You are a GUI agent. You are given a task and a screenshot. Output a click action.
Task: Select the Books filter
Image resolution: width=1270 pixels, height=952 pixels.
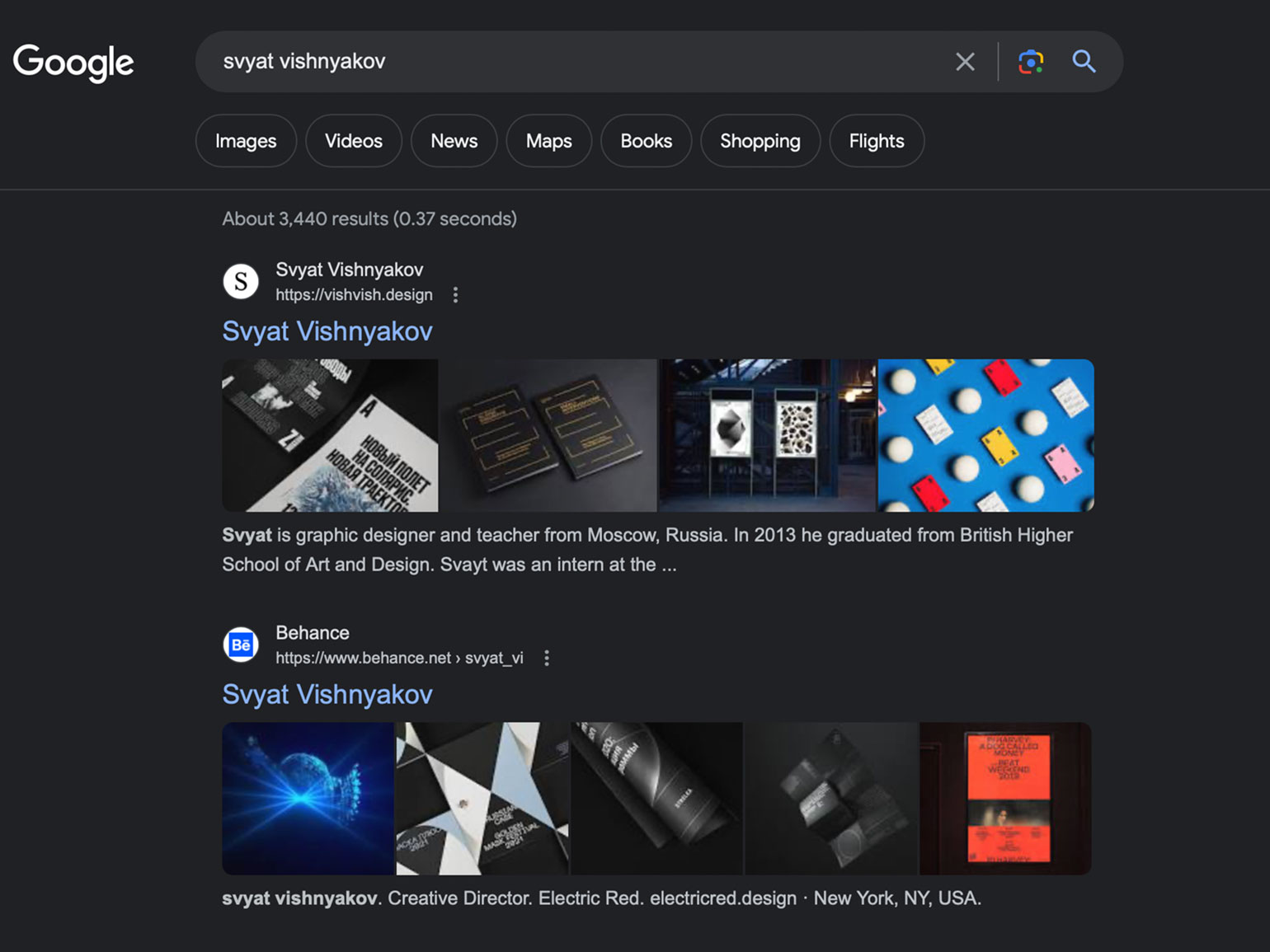(x=646, y=141)
